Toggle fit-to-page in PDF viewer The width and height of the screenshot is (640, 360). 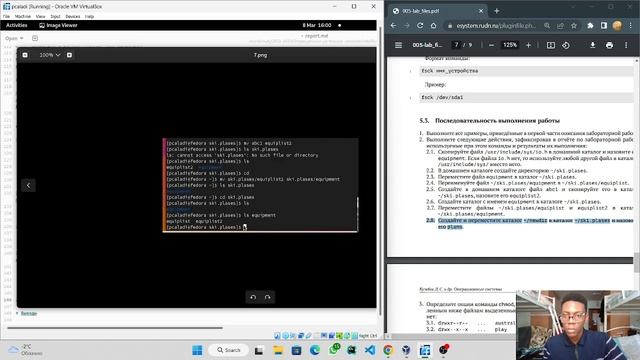551,45
